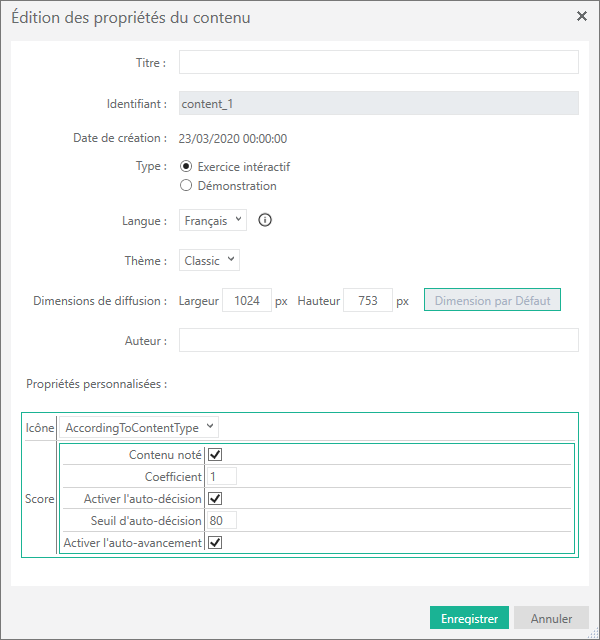
Task: Select the Exercice intéractif radio button
Action: pos(186,167)
